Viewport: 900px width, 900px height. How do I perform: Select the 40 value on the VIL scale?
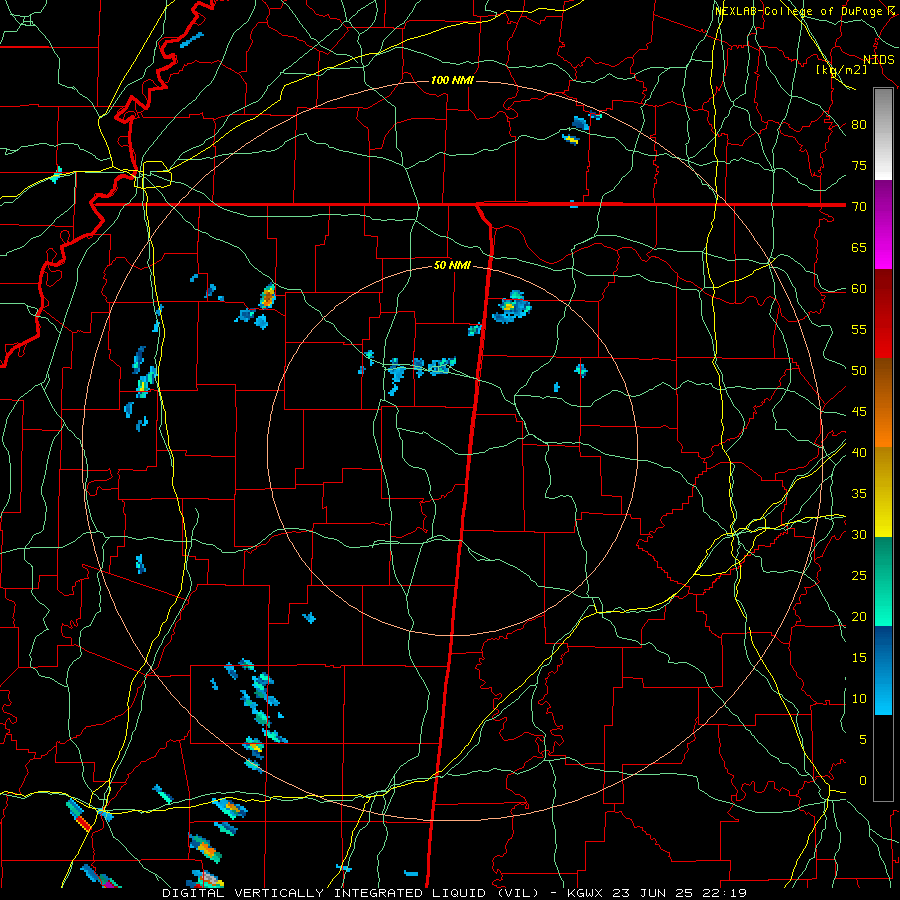(x=859, y=452)
